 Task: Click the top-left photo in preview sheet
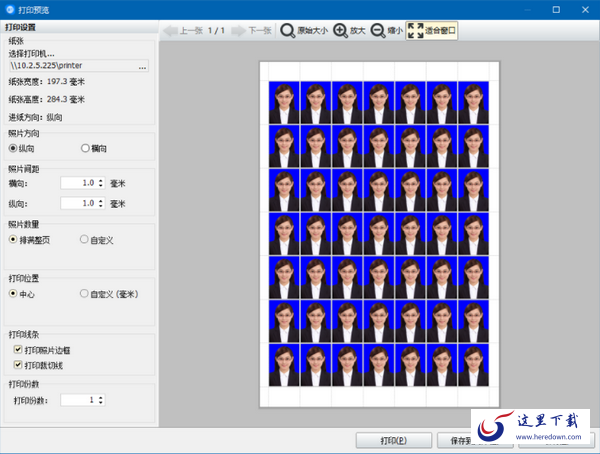284,101
